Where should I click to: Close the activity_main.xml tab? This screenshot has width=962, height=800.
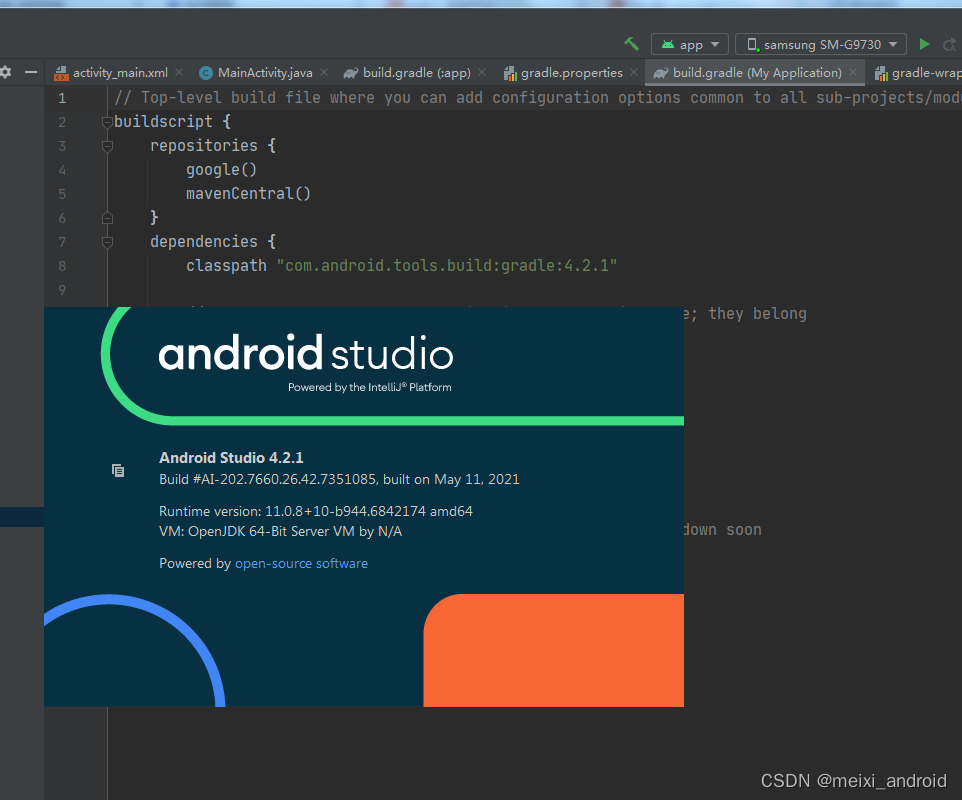point(178,72)
